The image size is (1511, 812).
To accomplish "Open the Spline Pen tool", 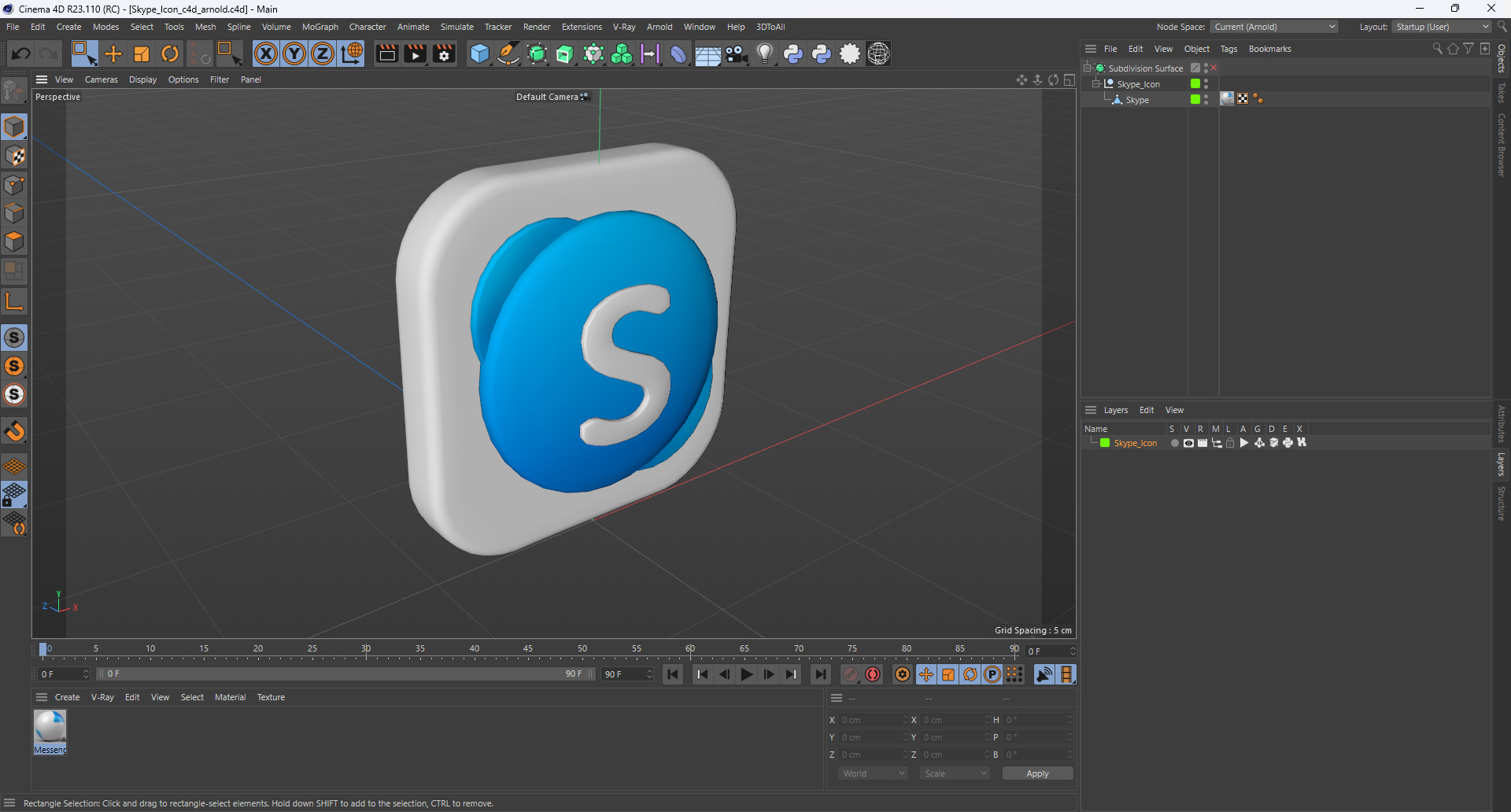I will [508, 54].
